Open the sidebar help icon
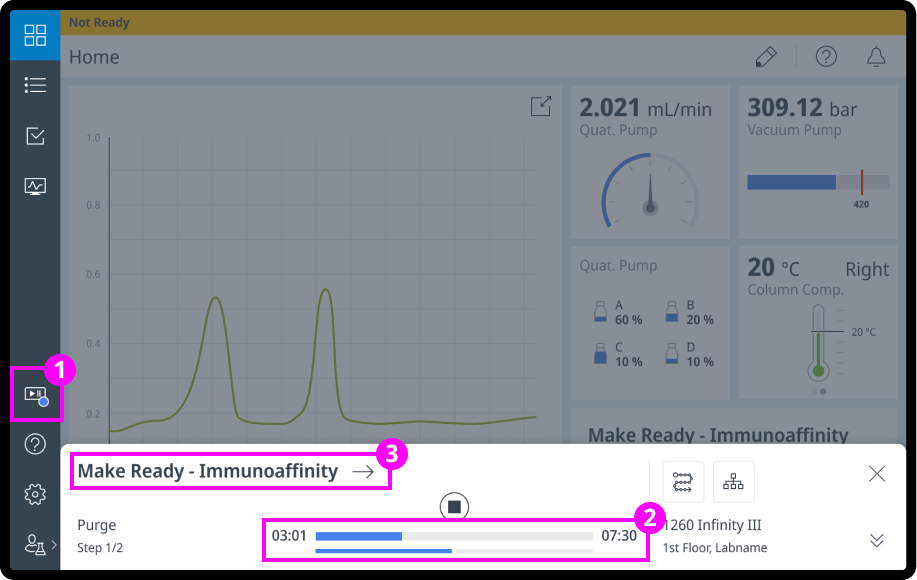The height and width of the screenshot is (580, 917). 35,445
